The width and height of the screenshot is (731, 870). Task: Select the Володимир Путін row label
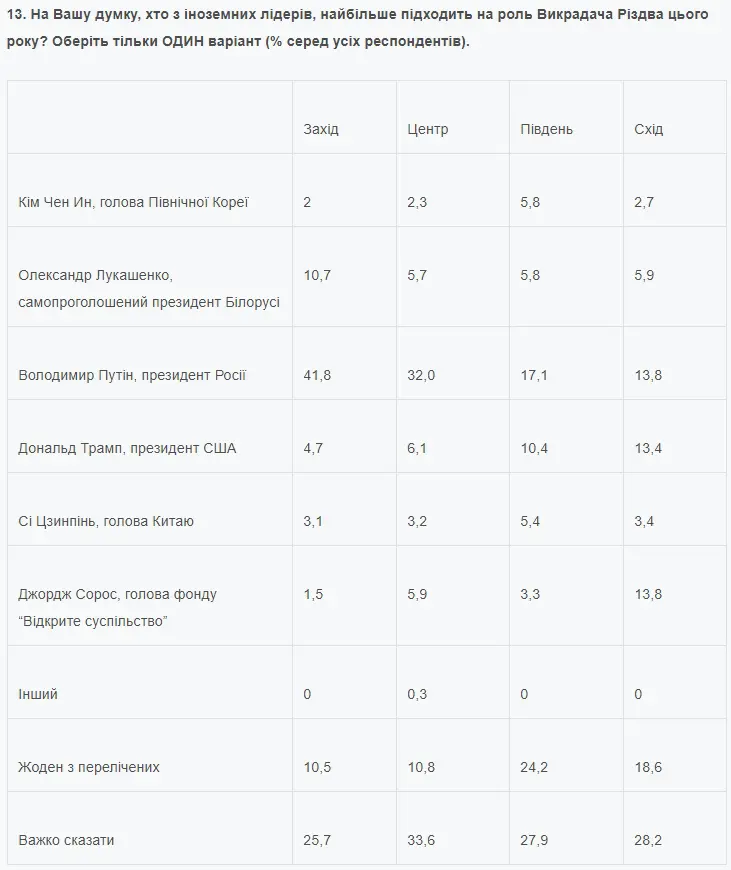(132, 375)
